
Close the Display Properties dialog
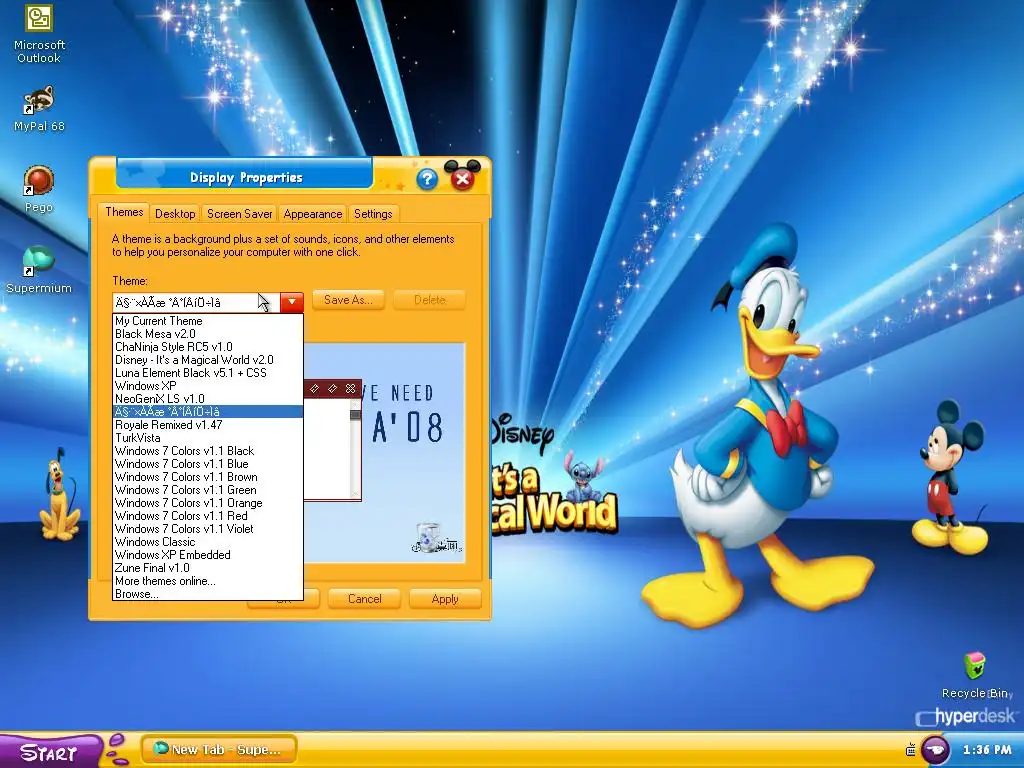[x=462, y=179]
